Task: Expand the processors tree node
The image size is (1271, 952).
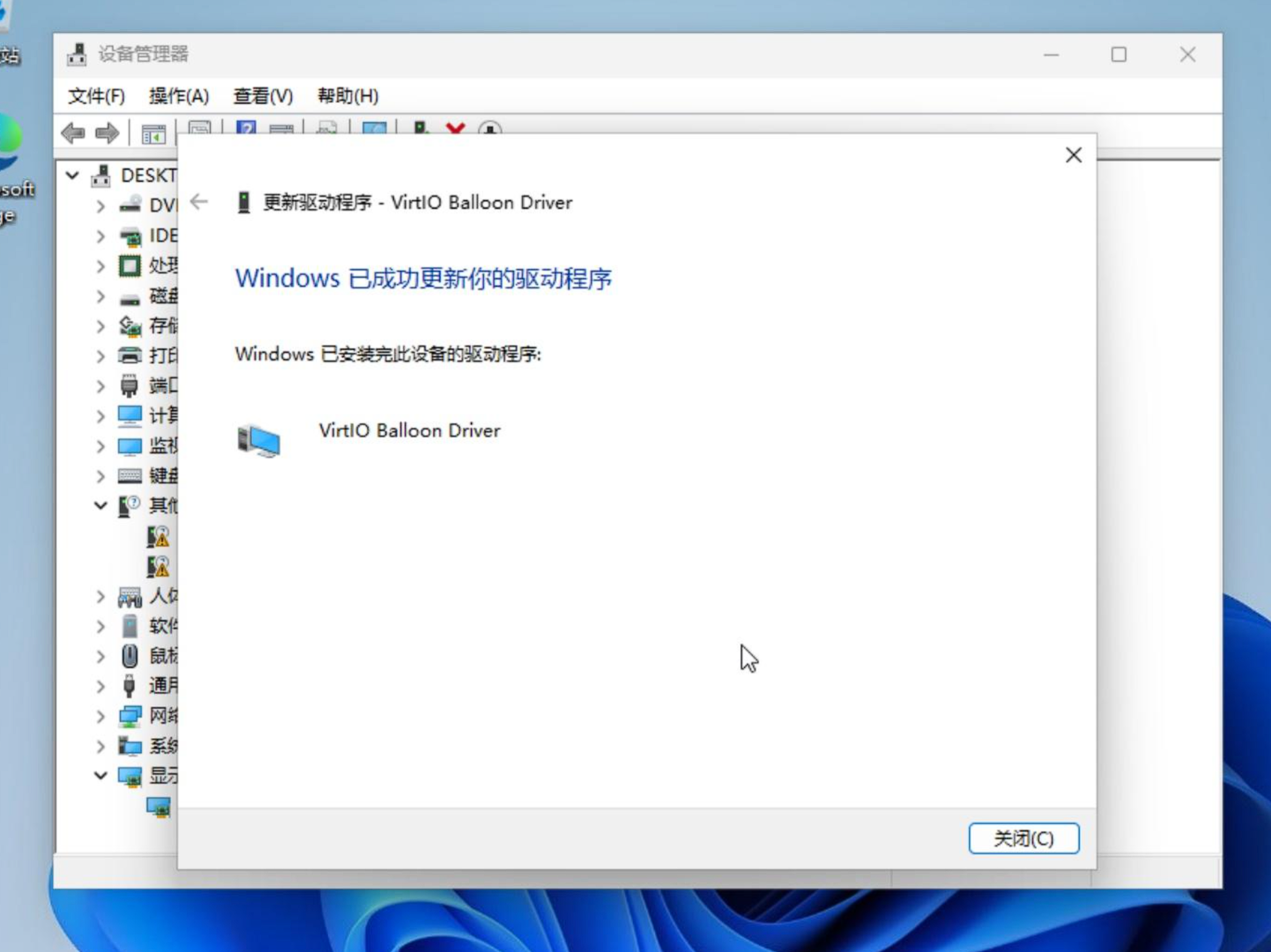Action: pos(100,266)
